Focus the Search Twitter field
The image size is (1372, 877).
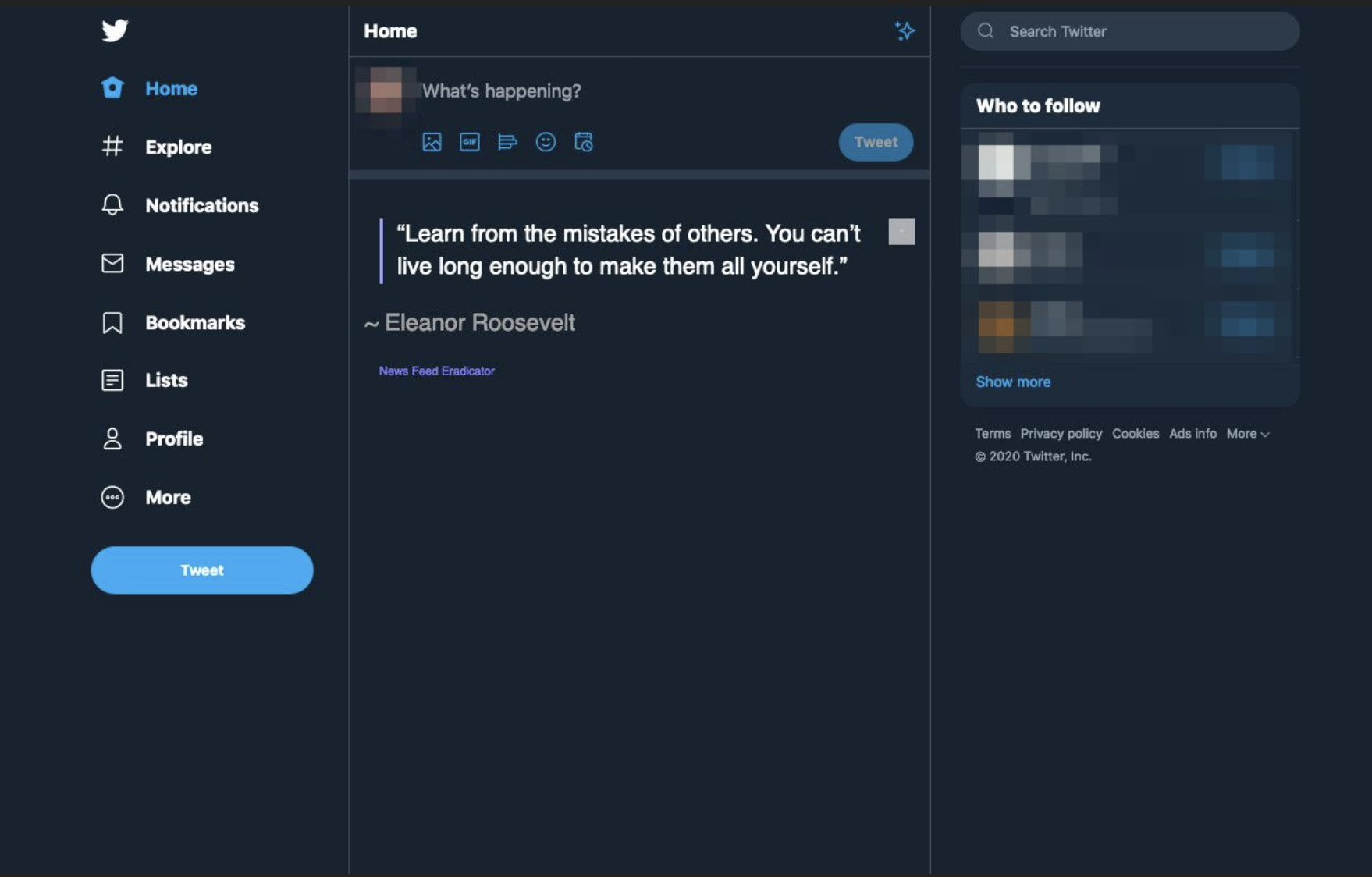tap(1129, 31)
